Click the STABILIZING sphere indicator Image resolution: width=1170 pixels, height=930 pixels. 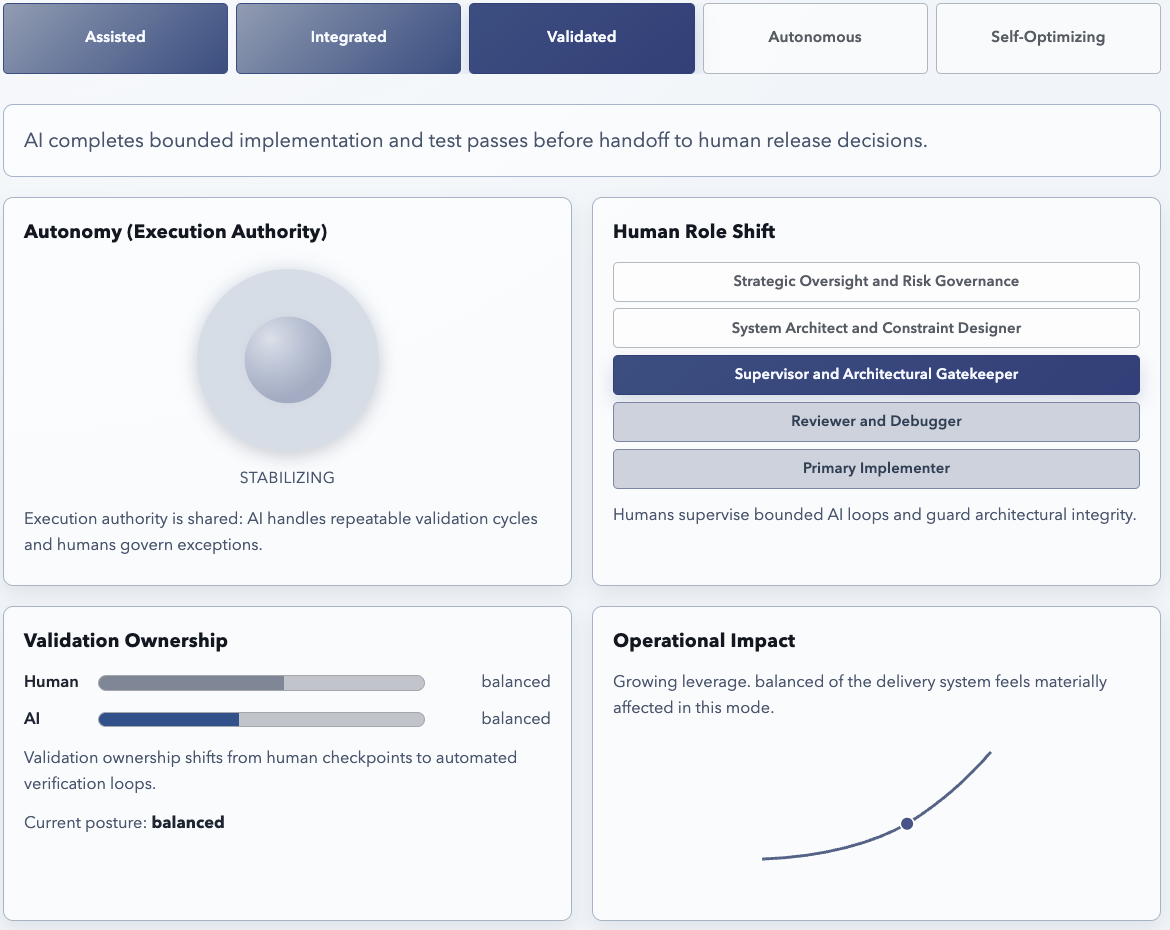288,360
